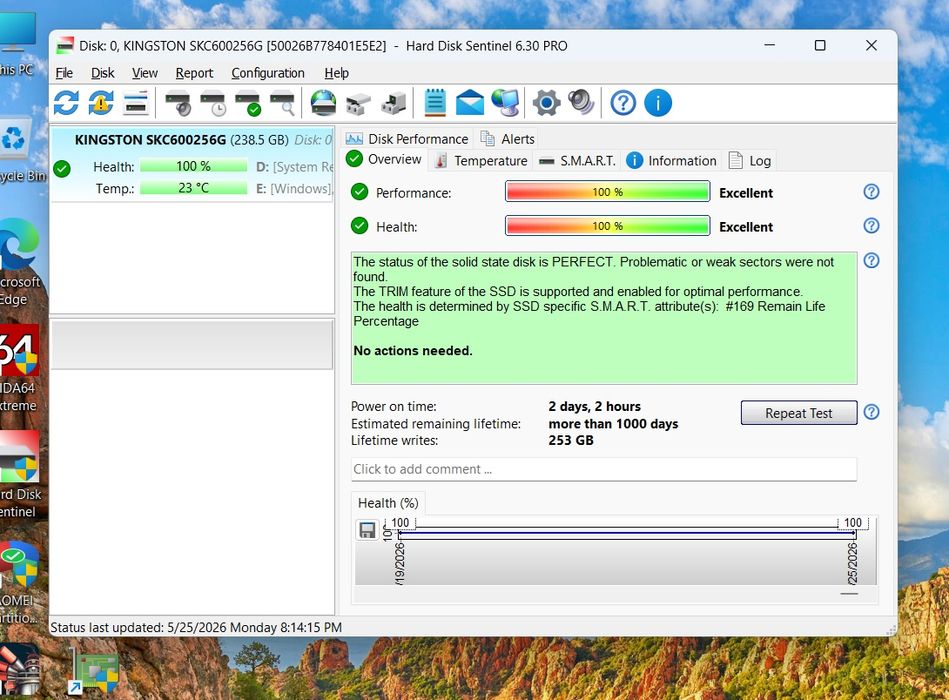The image size is (949, 700).
Task: Click the disk with green checkmark icon
Action: (249, 103)
